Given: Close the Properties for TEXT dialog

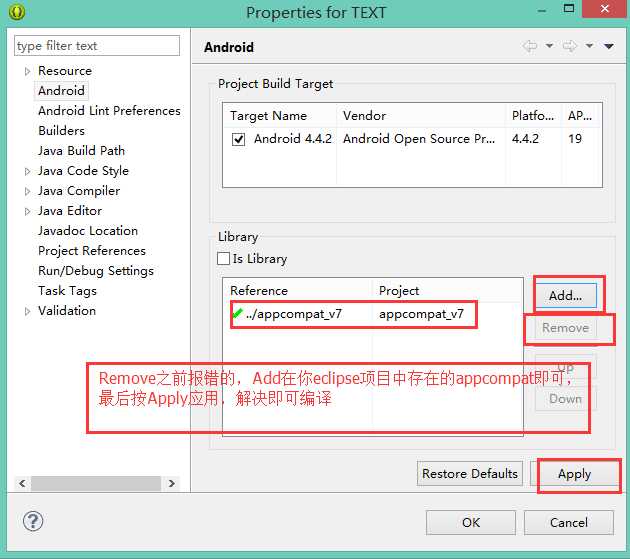Looking at the screenshot, I should click(x=604, y=9).
